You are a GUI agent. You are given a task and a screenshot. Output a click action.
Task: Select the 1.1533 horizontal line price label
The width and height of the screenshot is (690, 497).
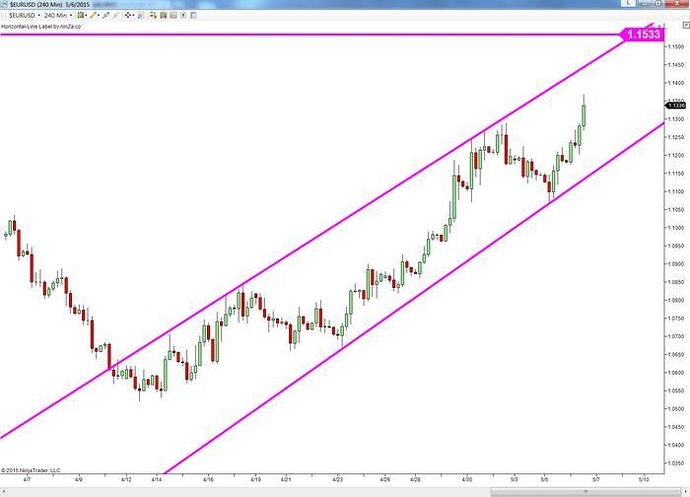(x=642, y=34)
